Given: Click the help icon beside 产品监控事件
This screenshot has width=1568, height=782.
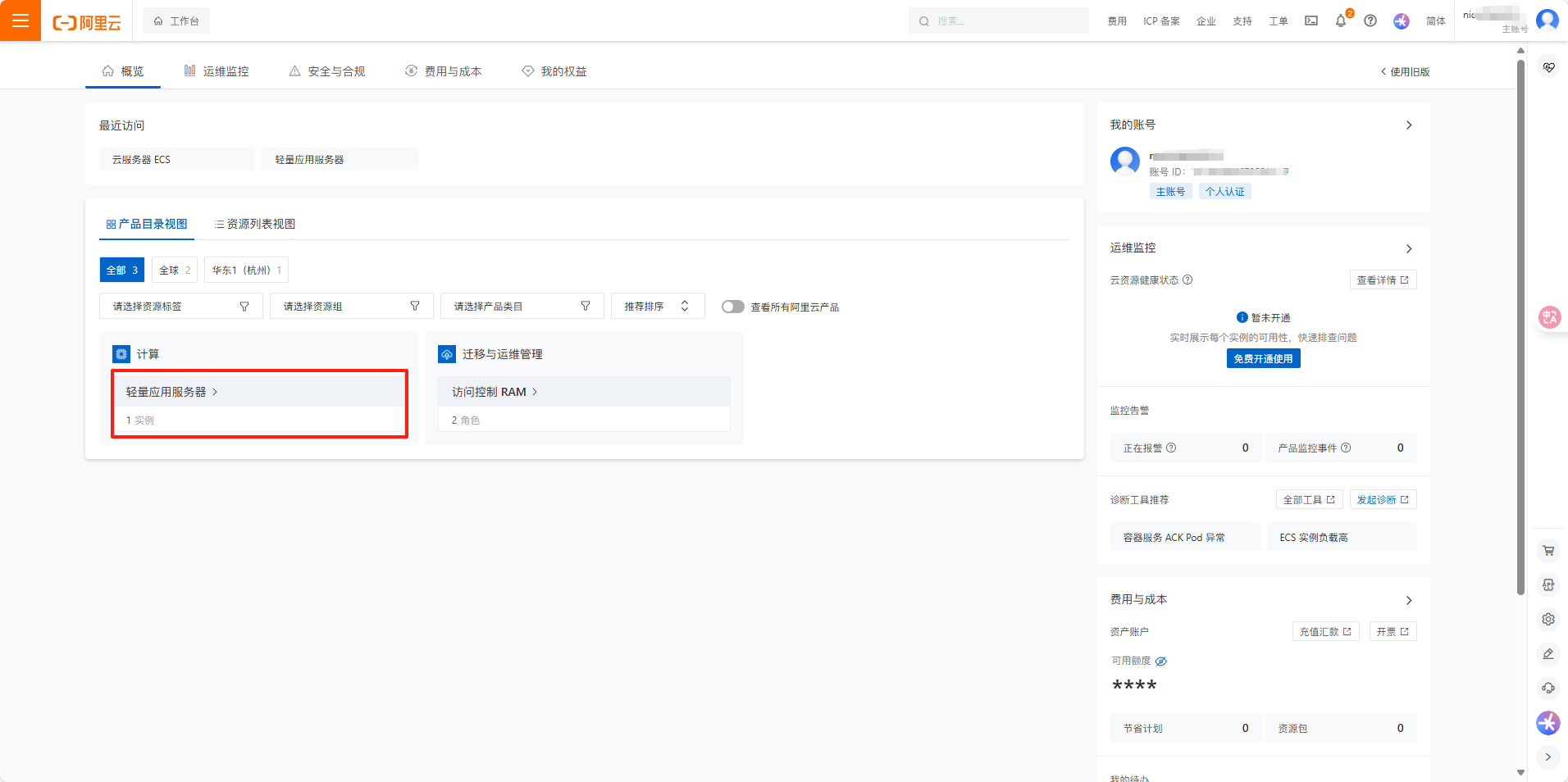Looking at the screenshot, I should [x=1346, y=448].
